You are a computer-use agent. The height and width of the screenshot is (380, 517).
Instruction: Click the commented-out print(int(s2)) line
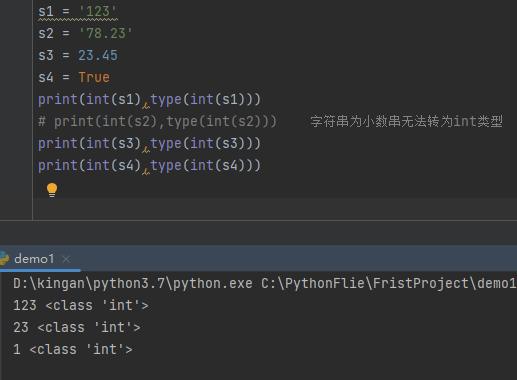pyautogui.click(x=157, y=121)
